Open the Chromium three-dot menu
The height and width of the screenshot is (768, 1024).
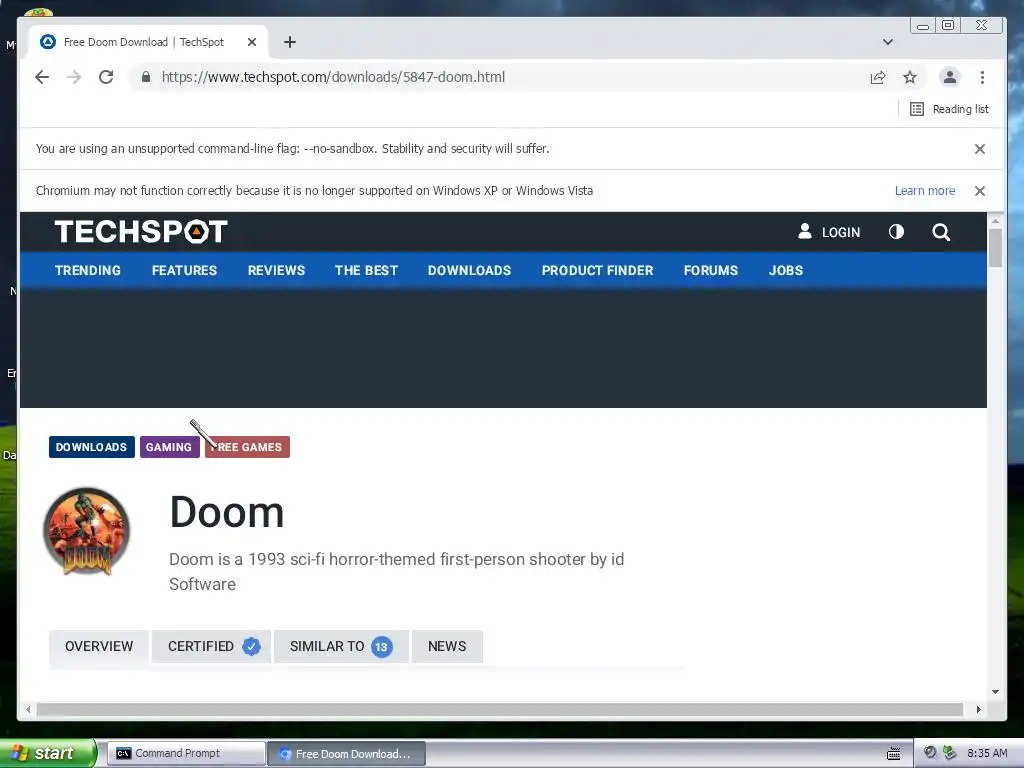(982, 77)
